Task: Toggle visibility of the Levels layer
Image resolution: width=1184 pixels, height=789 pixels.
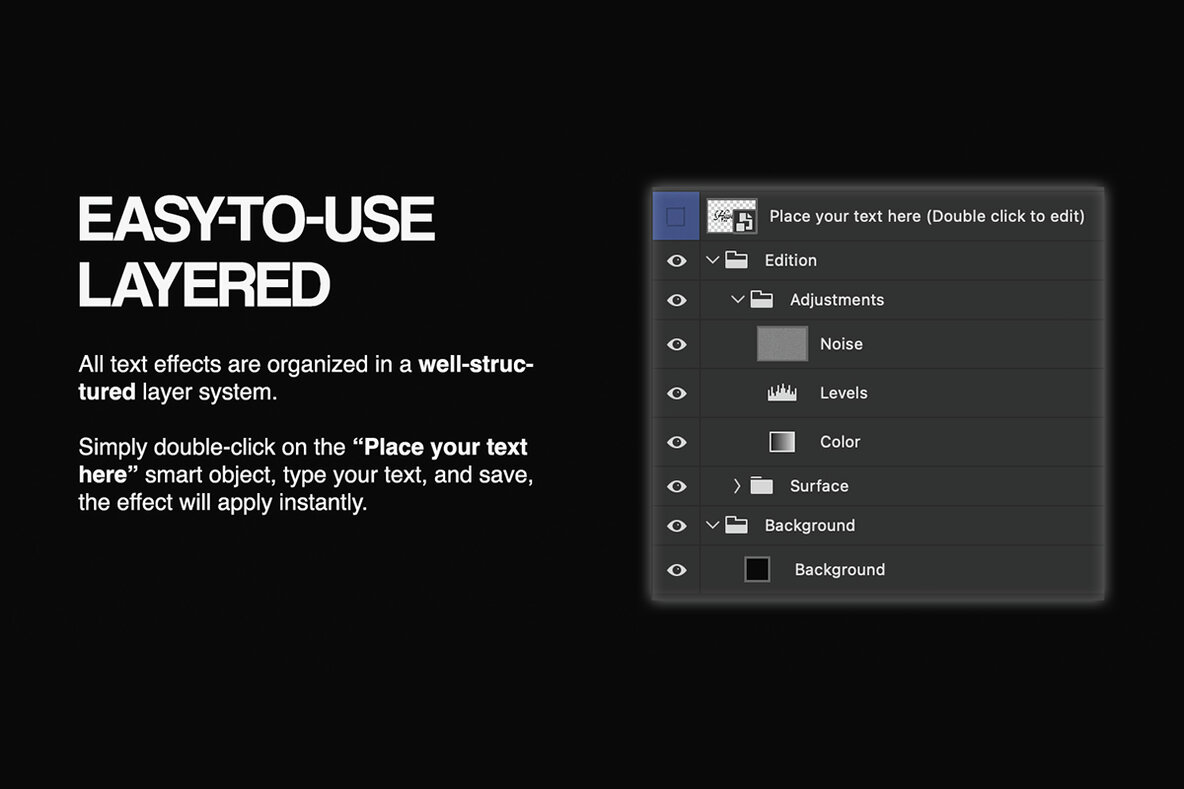Action: tap(677, 393)
